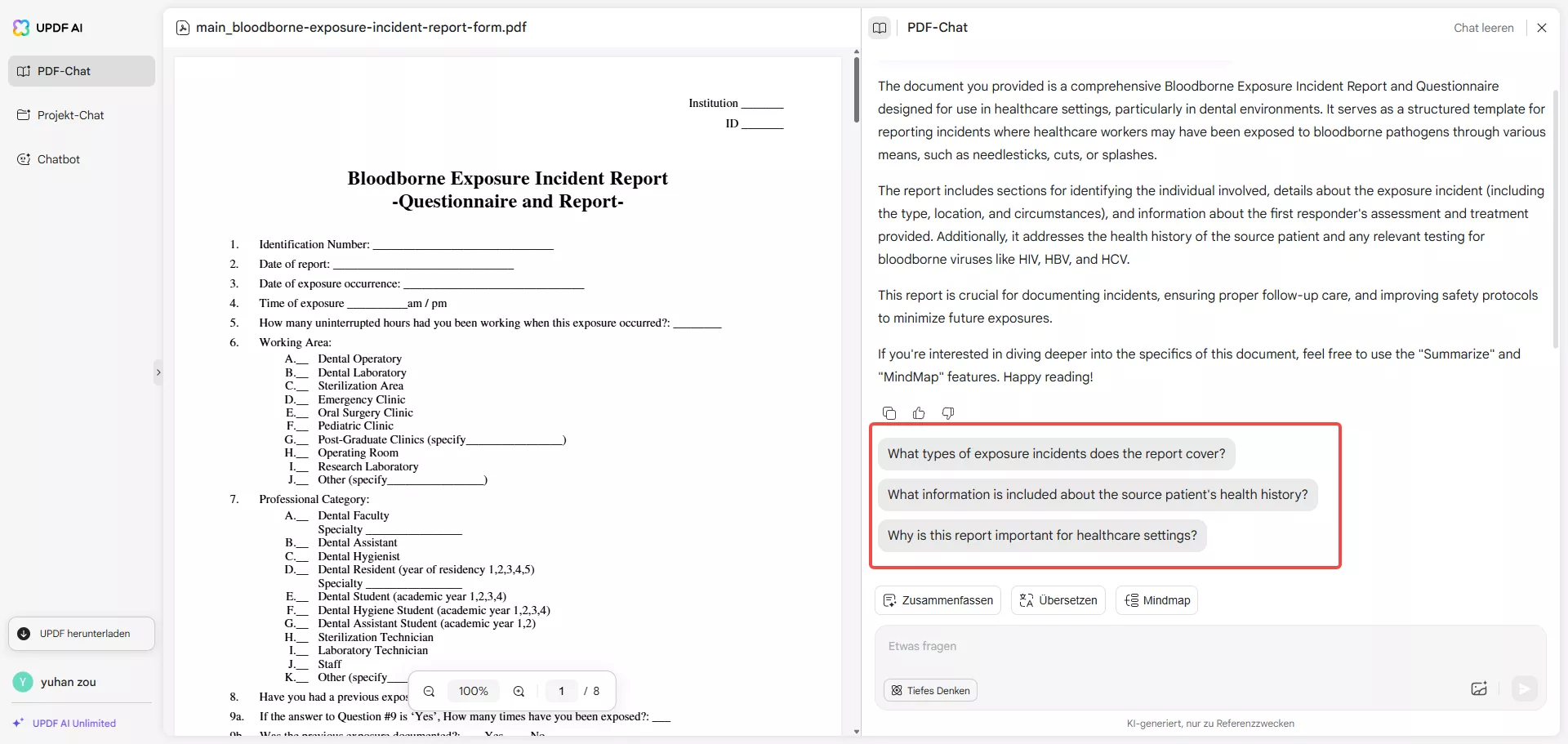Give the response a thumbs up
Viewport: 1568px width, 744px height.
click(x=919, y=413)
